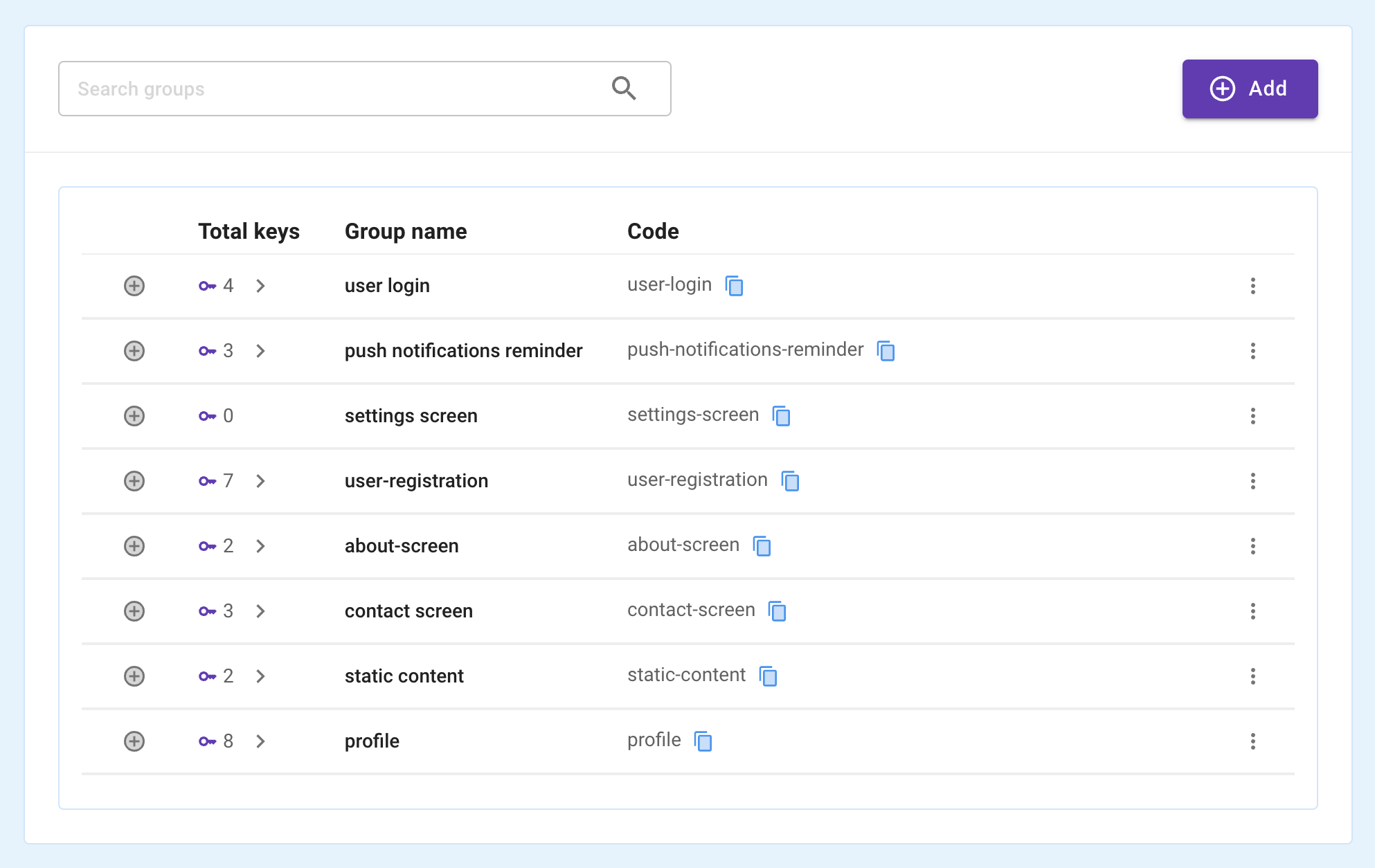Click the 'settings screen' group name

(x=411, y=416)
